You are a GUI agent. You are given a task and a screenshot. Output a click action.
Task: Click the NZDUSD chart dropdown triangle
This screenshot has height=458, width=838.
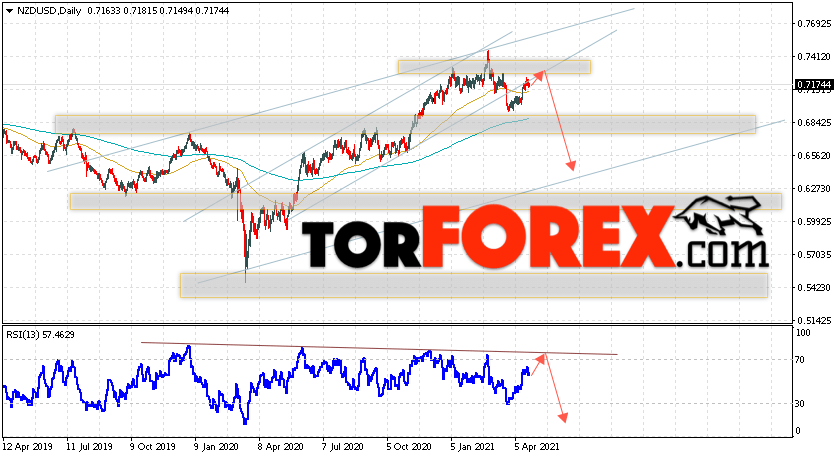[10, 10]
